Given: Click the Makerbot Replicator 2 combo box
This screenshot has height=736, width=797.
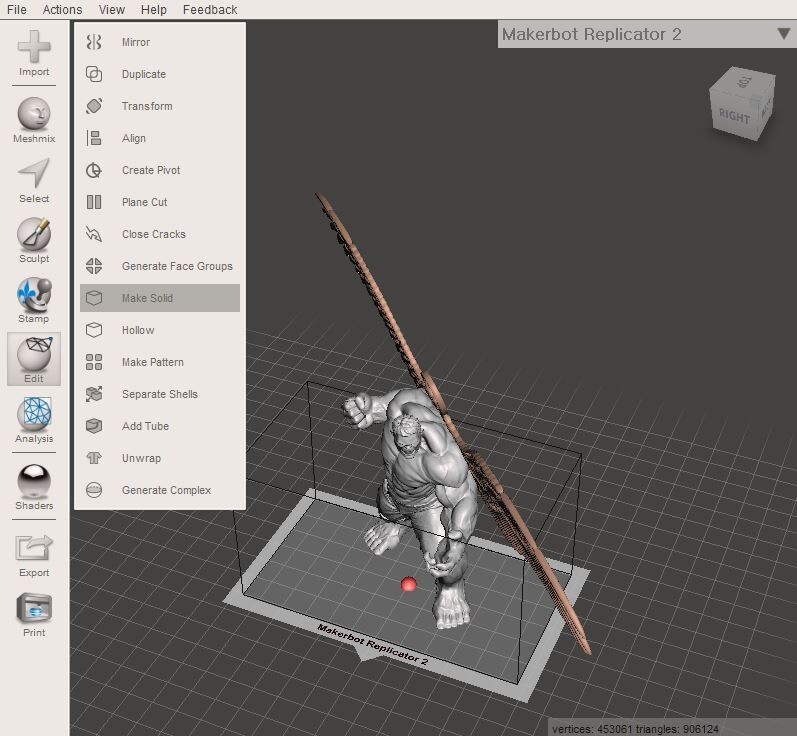Looking at the screenshot, I should click(647, 34).
